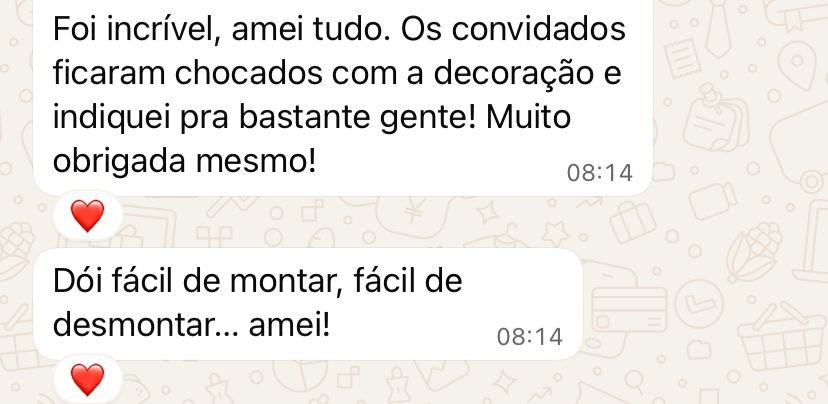Select the message bubble starting "Dói fácil de montar"

pyautogui.click(x=308, y=304)
